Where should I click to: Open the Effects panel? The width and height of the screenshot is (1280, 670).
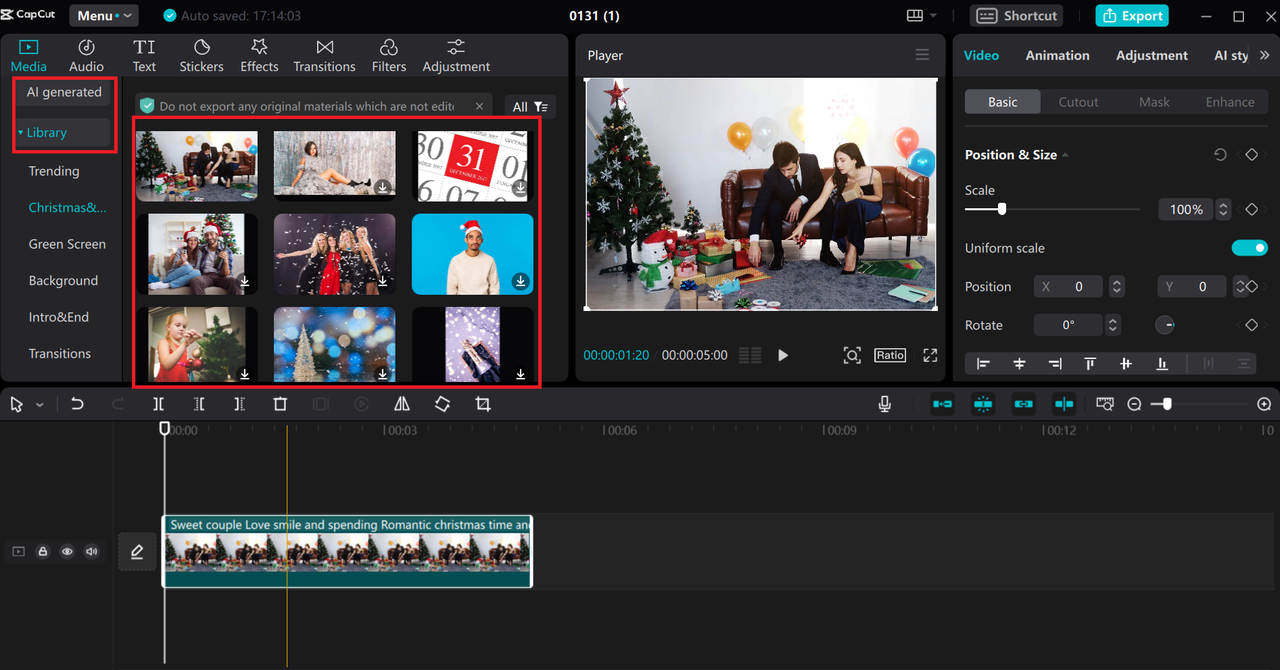pyautogui.click(x=259, y=56)
